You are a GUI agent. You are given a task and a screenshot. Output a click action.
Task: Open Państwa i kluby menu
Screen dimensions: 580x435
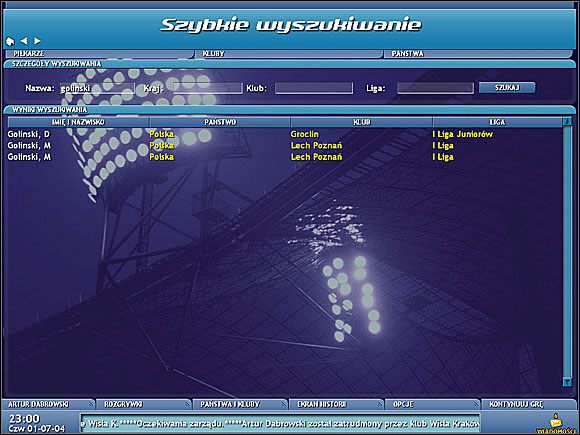tap(240, 404)
